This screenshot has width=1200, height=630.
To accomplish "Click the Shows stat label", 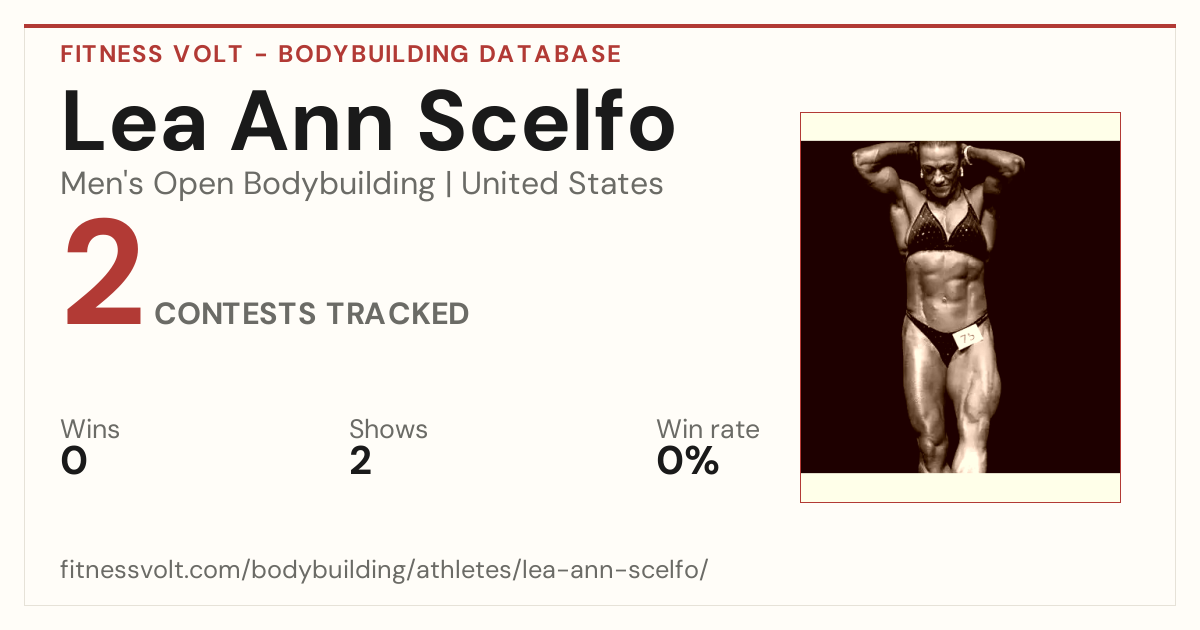I will 388,429.
